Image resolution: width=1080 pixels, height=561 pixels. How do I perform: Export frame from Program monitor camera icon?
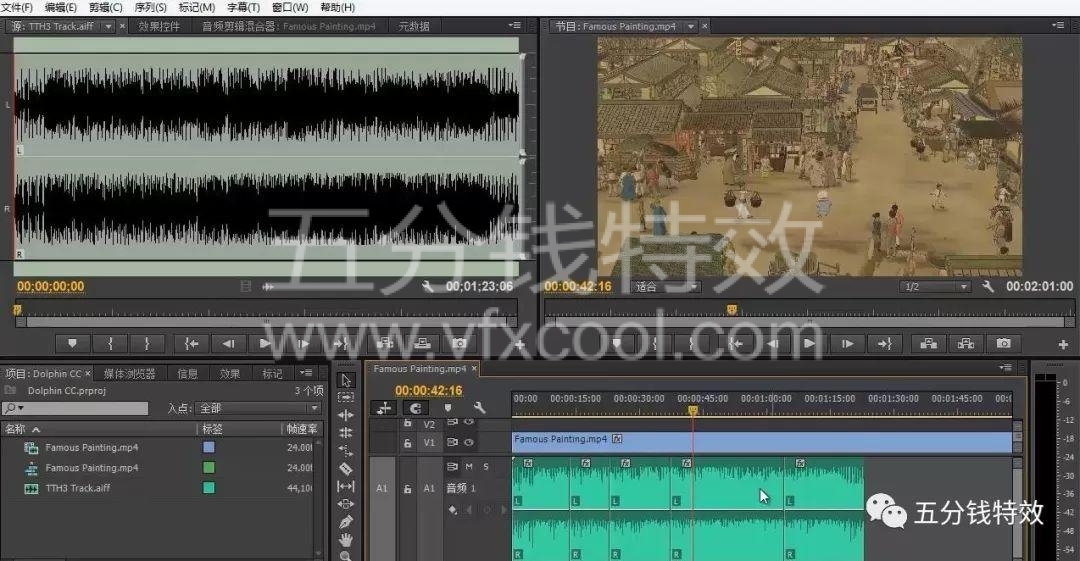(1004, 343)
